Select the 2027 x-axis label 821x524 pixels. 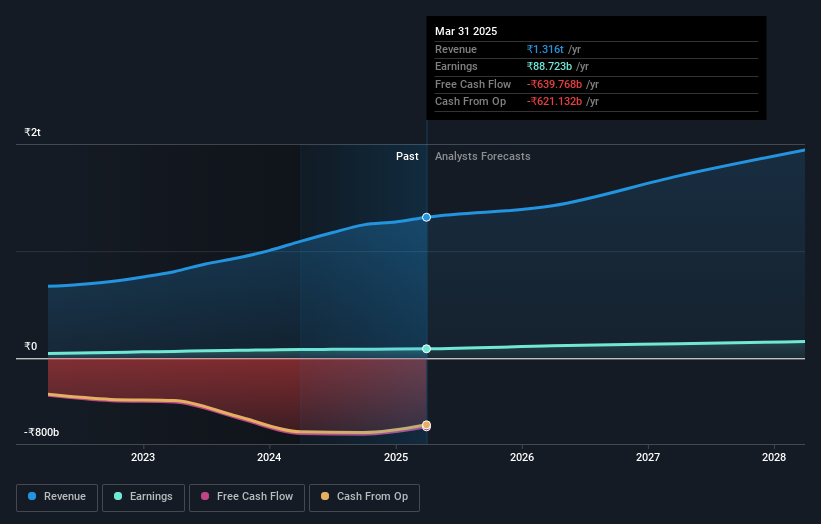pyautogui.click(x=648, y=457)
